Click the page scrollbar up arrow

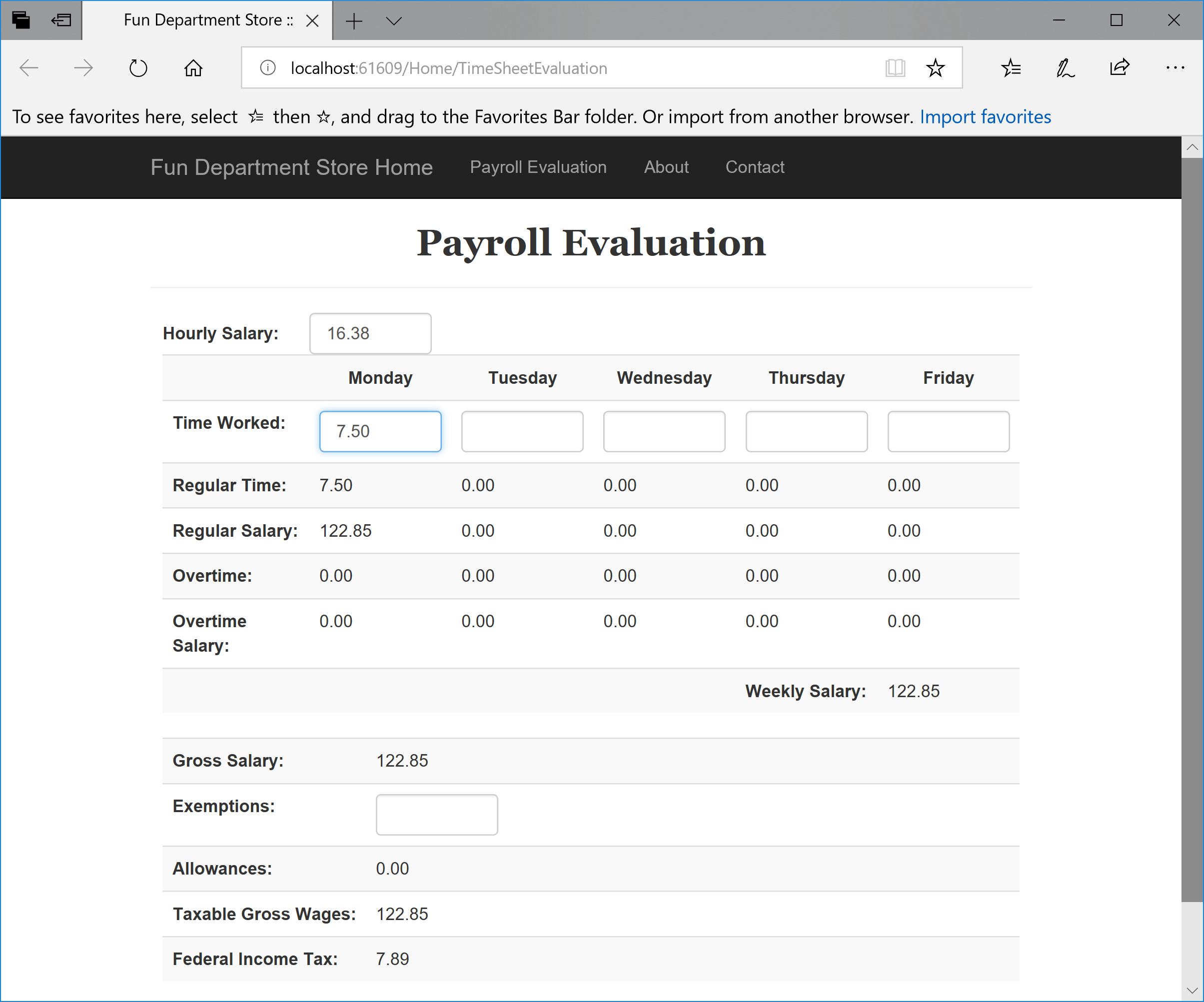pos(1192,147)
